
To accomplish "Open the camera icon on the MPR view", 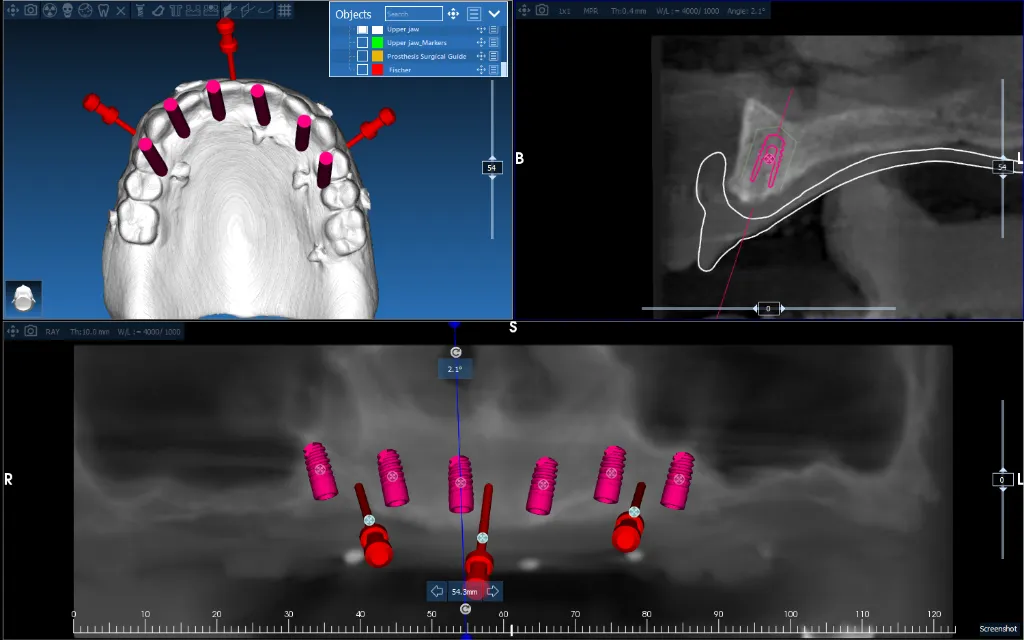I will point(541,9).
